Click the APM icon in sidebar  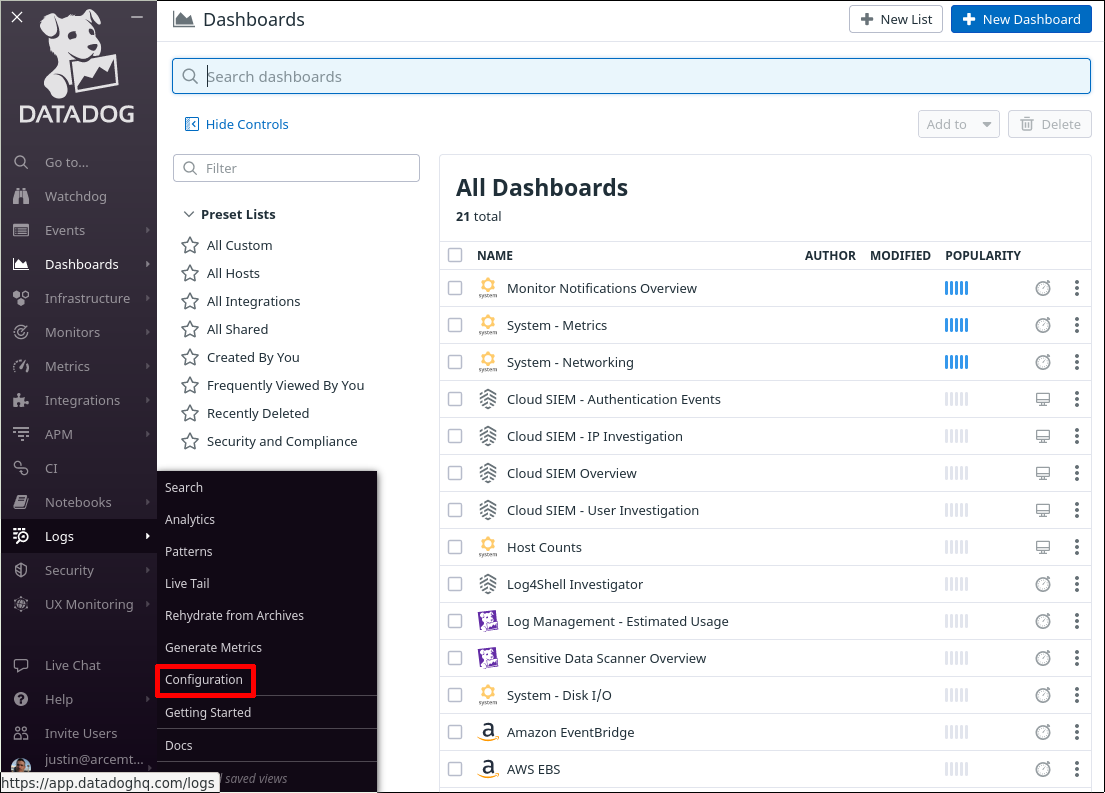click(21, 434)
